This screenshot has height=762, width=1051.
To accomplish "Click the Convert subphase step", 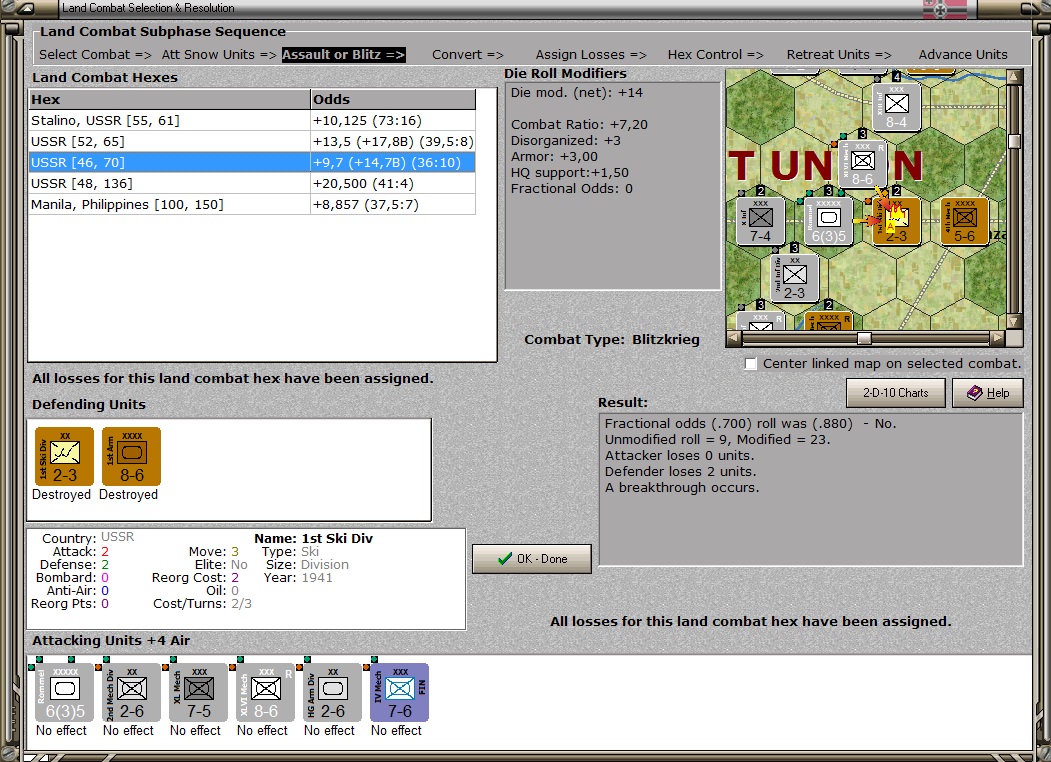I will click(467, 55).
